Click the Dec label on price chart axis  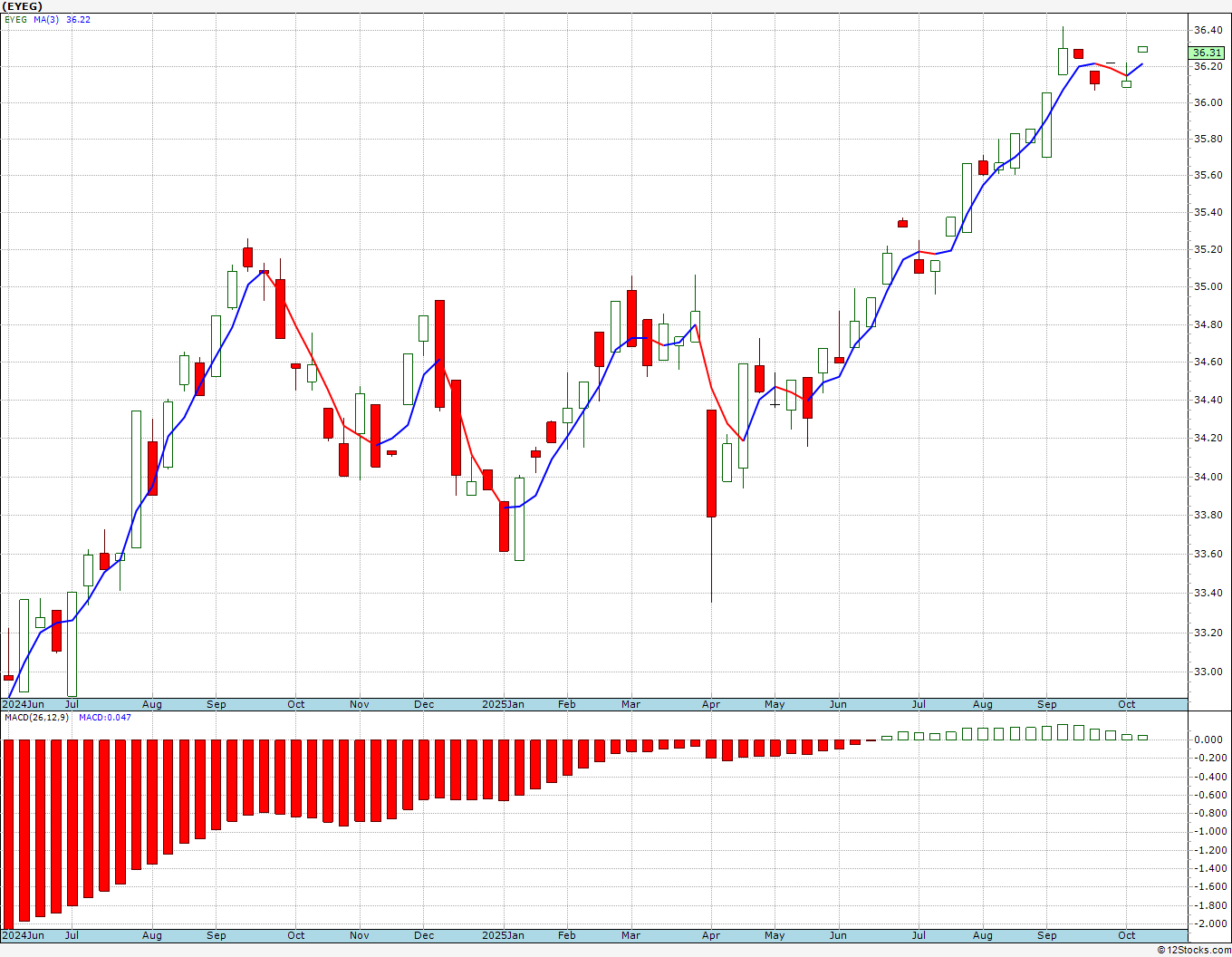click(x=424, y=704)
